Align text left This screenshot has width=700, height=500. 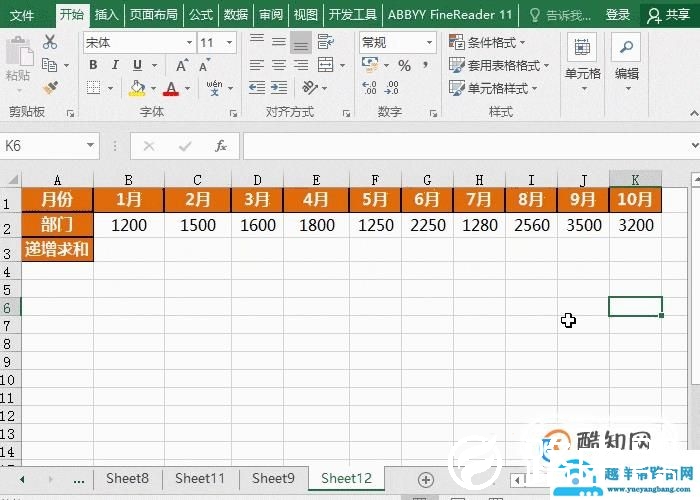257,65
